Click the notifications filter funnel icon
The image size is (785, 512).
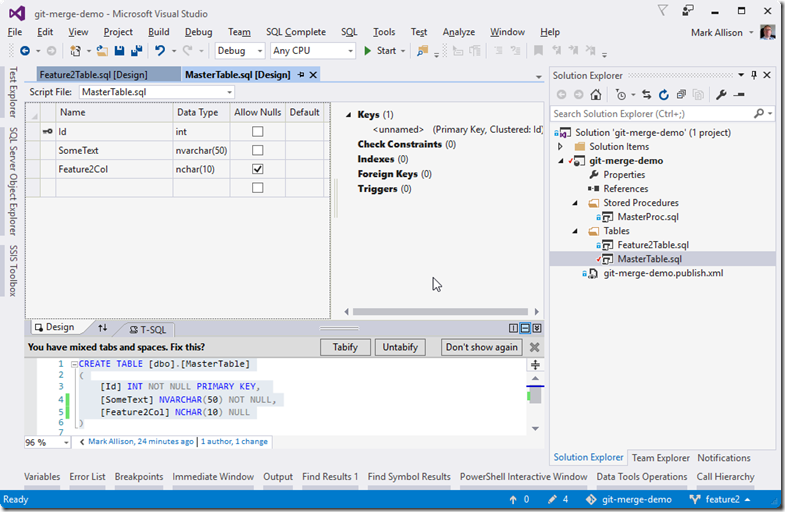[662, 11]
